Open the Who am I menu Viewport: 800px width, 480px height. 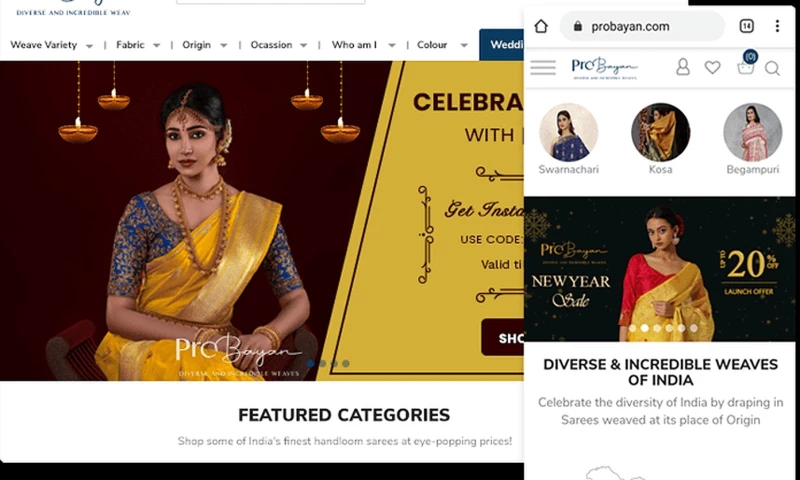tap(363, 45)
